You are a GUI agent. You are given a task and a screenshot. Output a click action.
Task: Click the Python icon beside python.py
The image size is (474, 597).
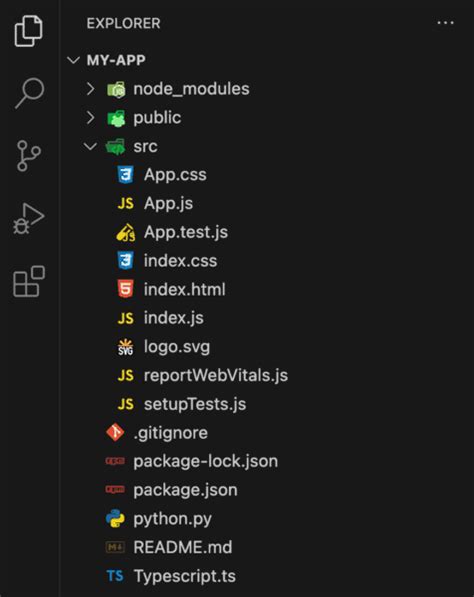[115, 519]
